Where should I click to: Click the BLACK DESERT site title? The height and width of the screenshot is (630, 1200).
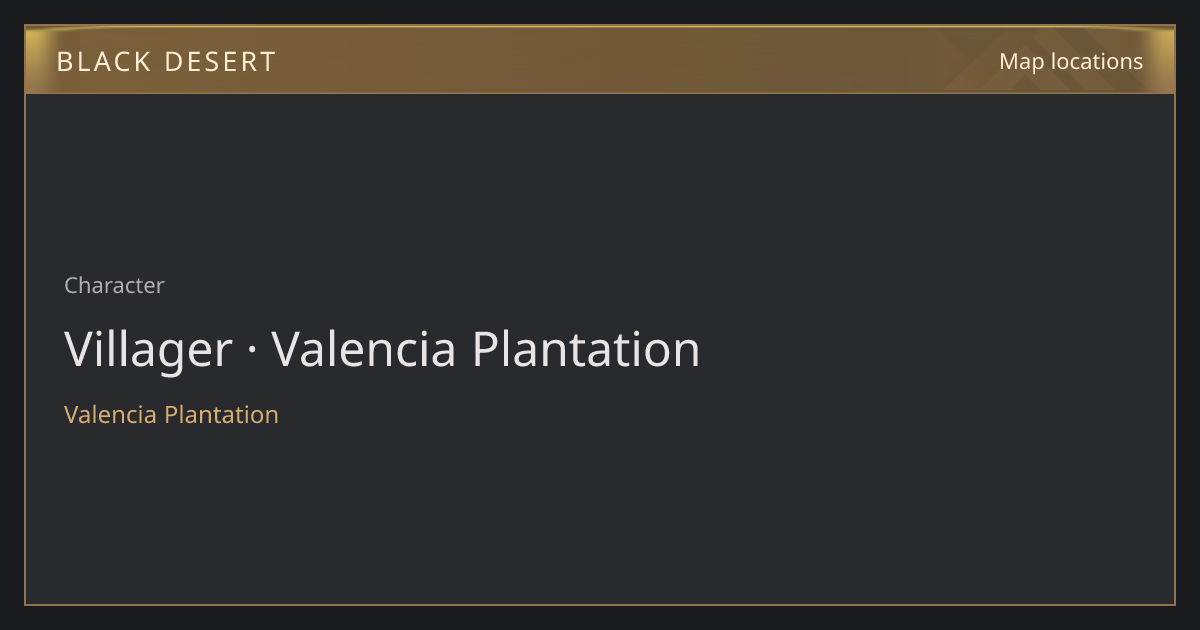pos(166,62)
